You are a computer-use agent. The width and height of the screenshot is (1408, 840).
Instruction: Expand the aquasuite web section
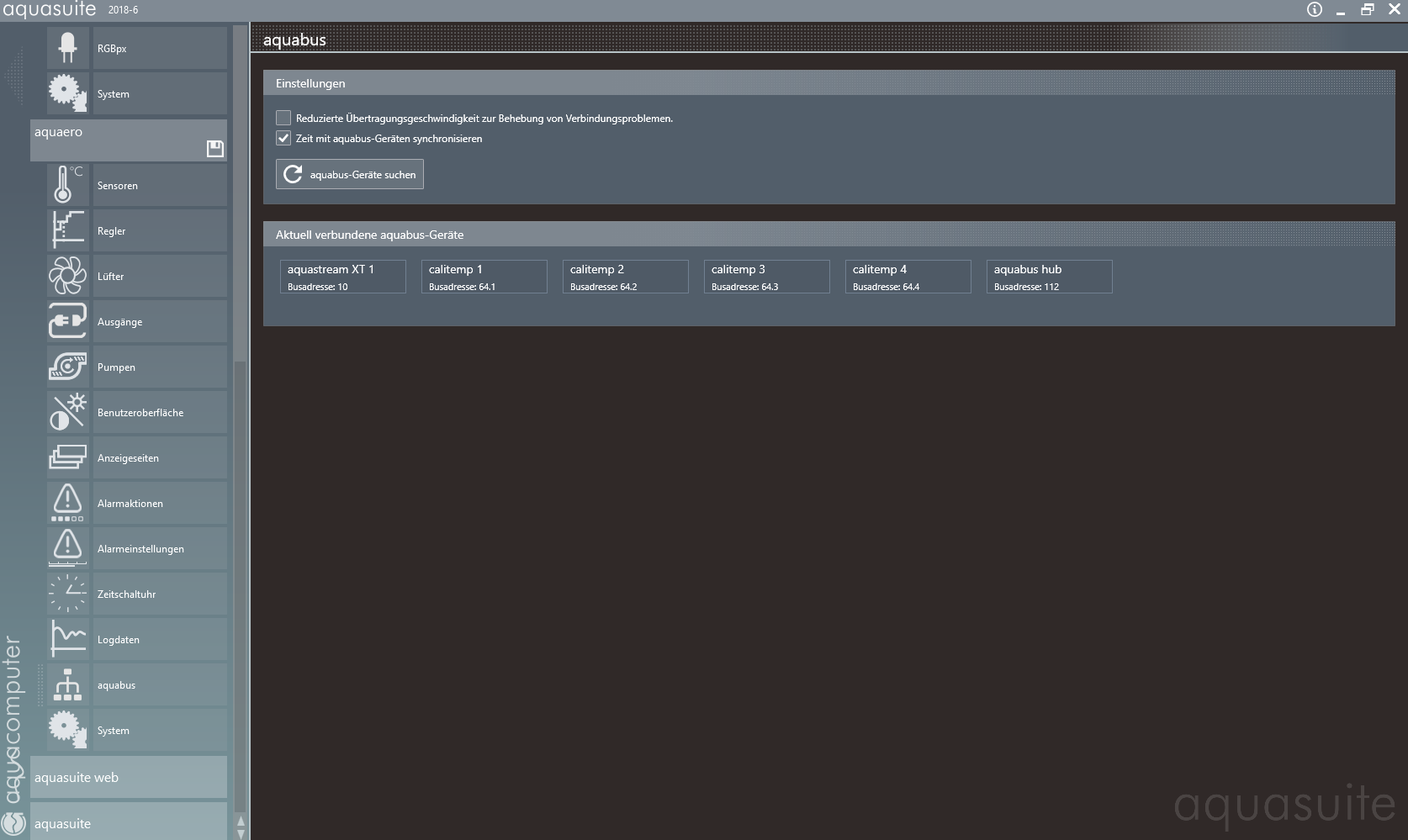128,777
